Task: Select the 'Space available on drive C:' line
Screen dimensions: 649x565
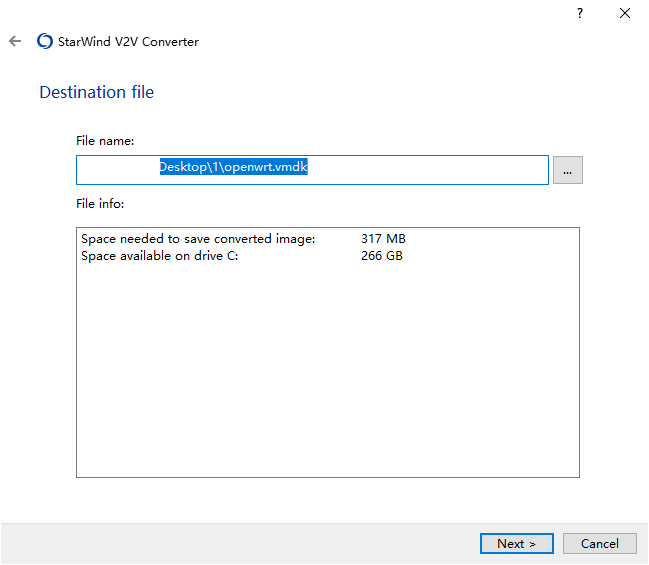Action: 159,256
